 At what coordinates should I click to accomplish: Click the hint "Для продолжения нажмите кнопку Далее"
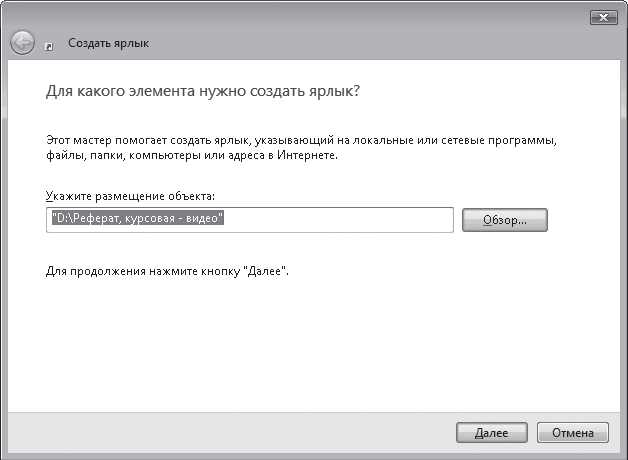tap(168, 271)
